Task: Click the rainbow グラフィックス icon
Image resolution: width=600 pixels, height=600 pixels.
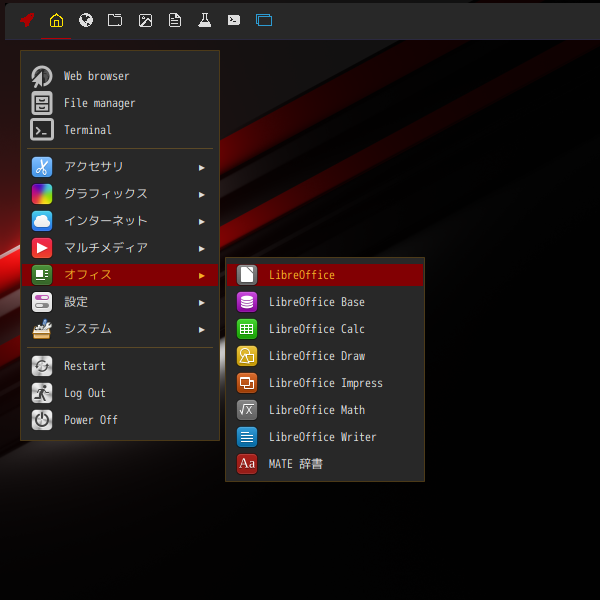Action: tap(42, 194)
